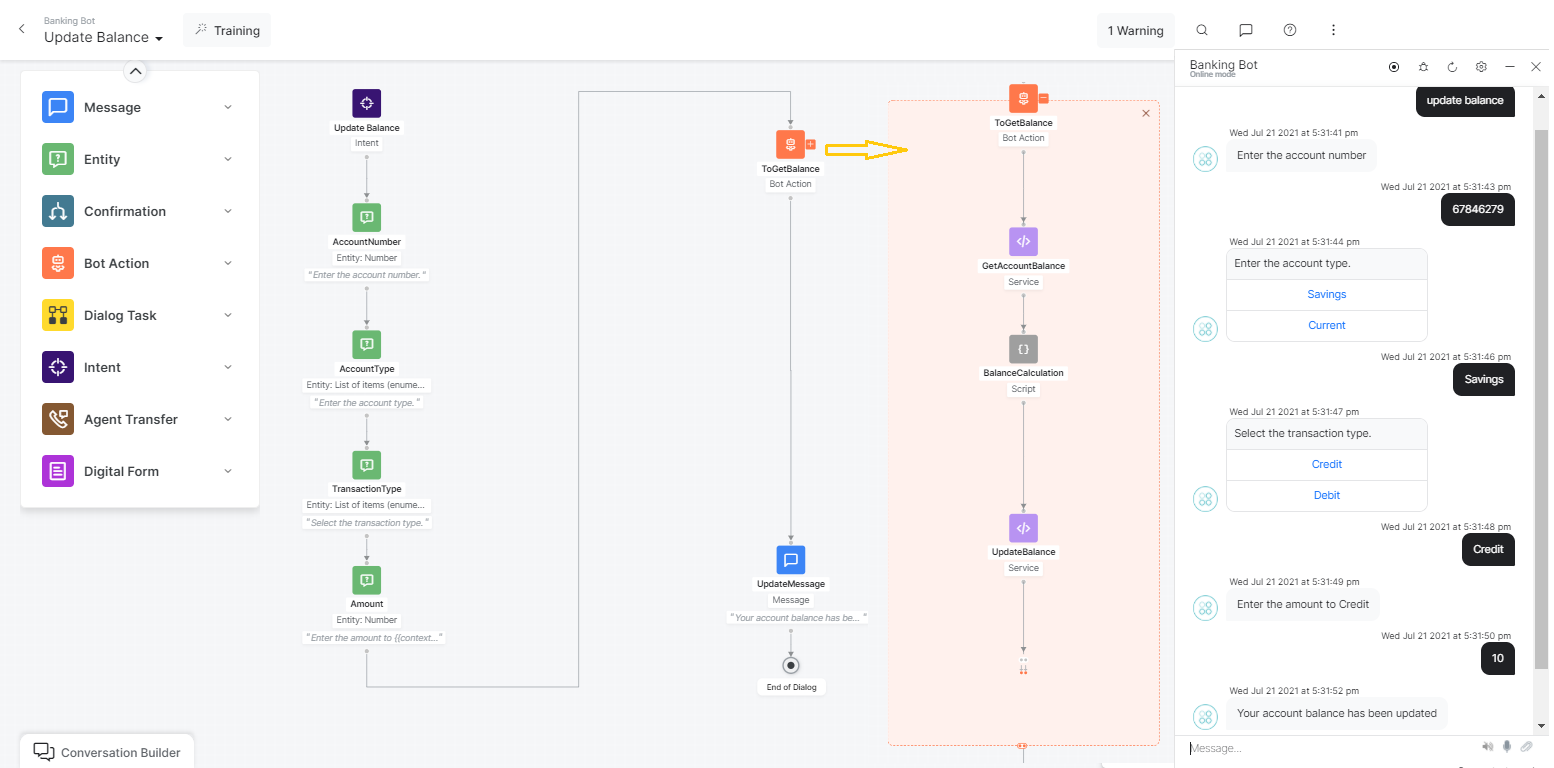Open search from the top toolbar
This screenshot has height=768, width=1554.
1201,30
